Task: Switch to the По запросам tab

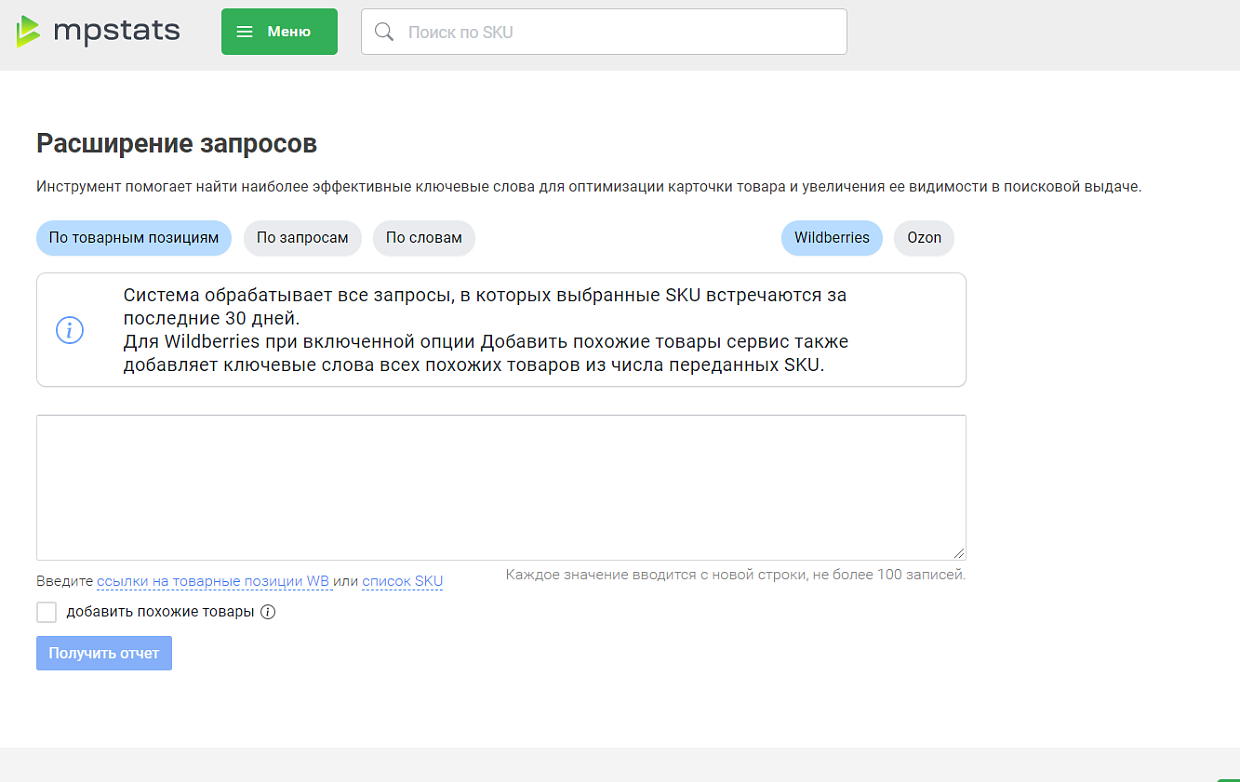Action: coord(302,238)
